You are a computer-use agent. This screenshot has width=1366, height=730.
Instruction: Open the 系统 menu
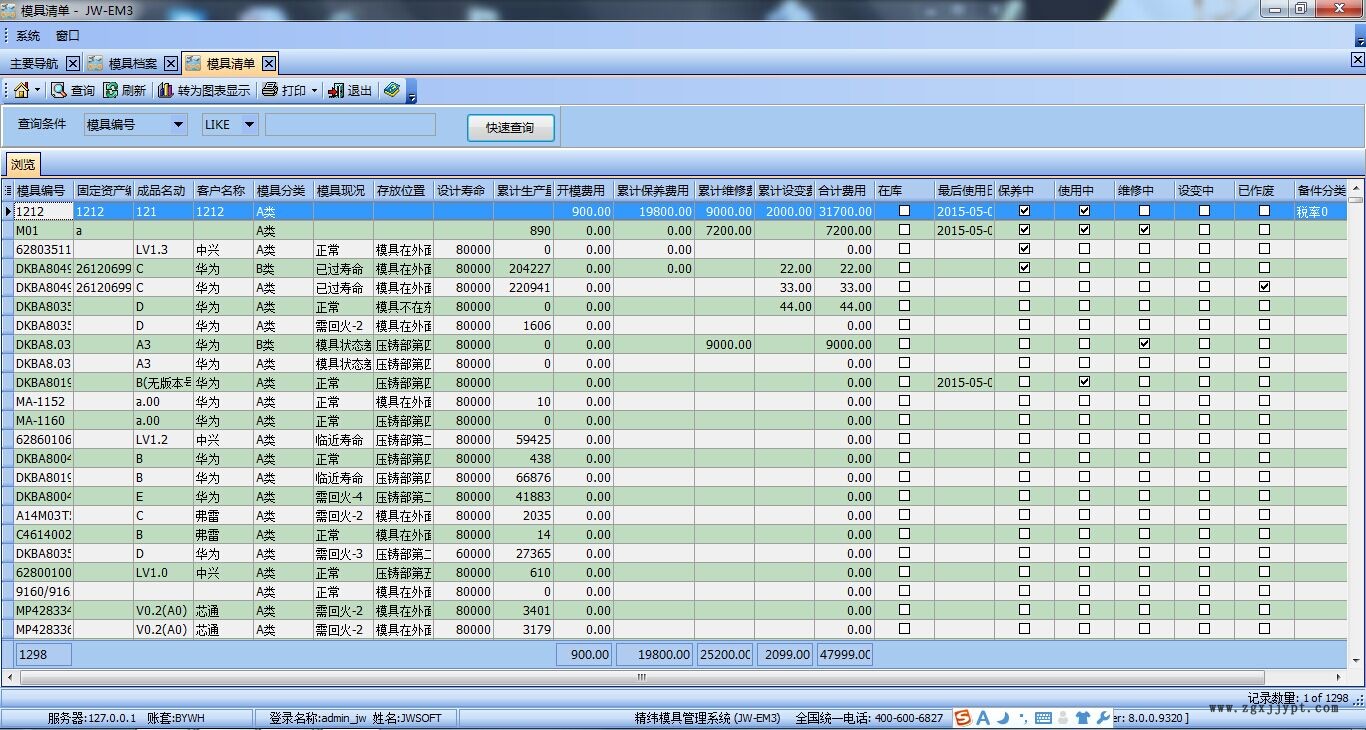[x=28, y=35]
